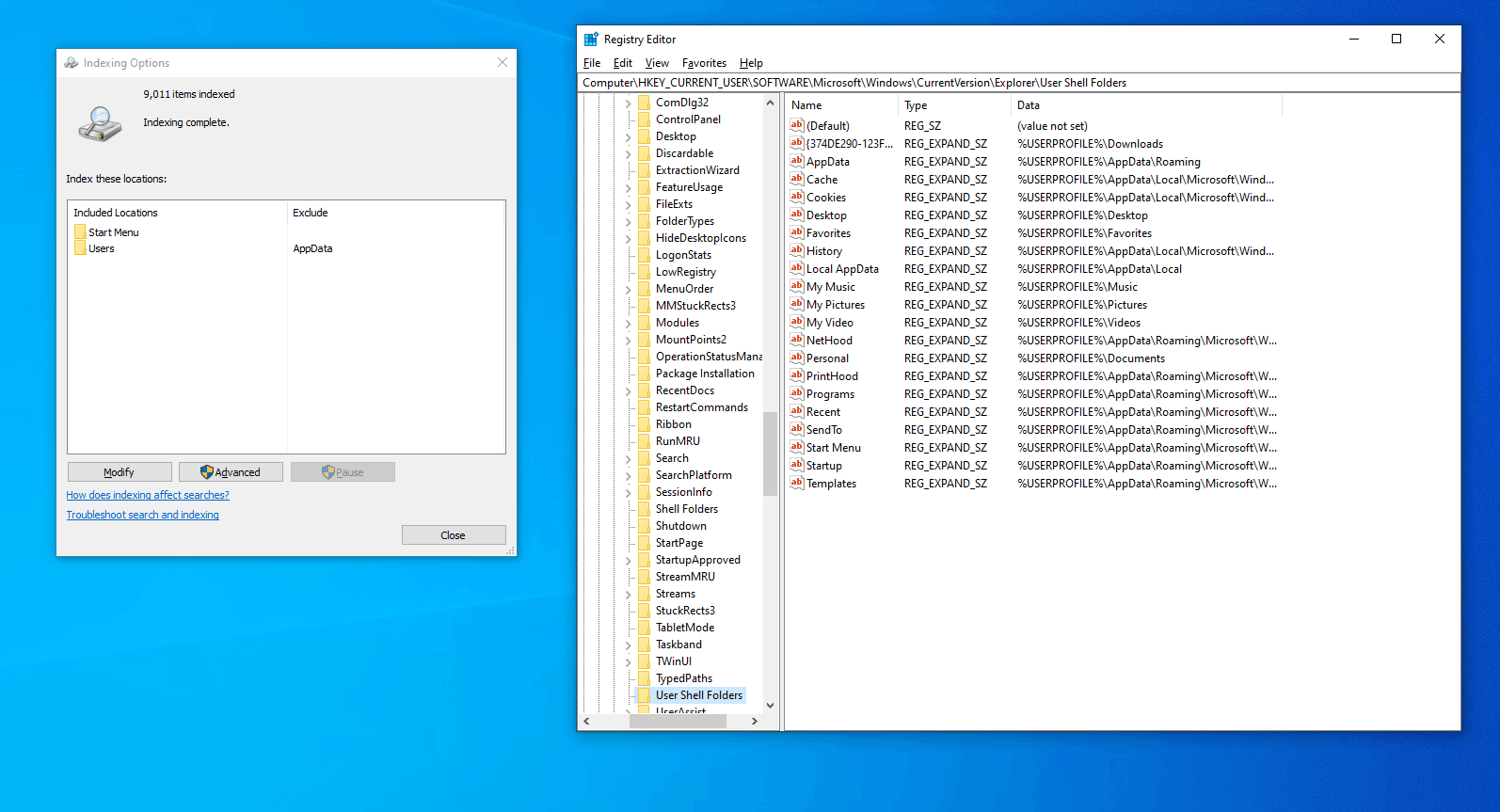
Task: Click the AppData string value icon
Action: tap(797, 161)
